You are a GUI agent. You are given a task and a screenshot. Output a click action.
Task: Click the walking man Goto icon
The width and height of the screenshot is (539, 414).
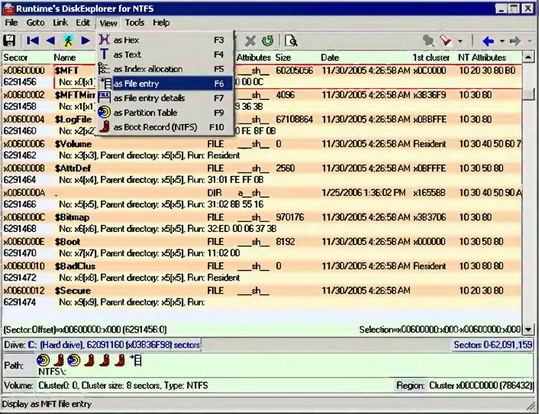(68, 41)
